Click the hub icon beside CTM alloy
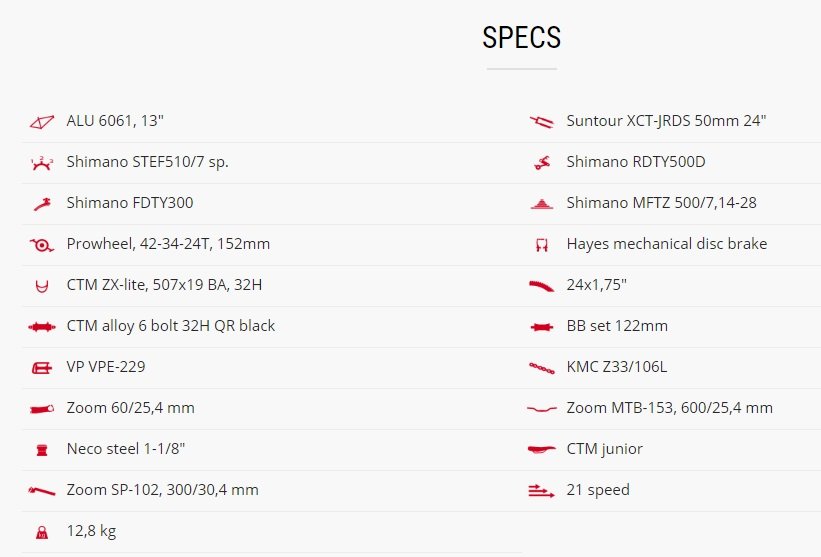This screenshot has width=821, height=557. [x=41, y=327]
